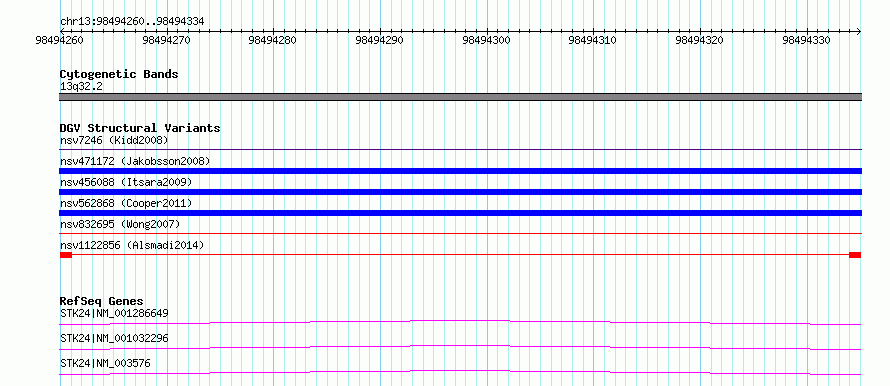Image resolution: width=890 pixels, height=386 pixels.
Task: Select the blue nsv456088 variant bar
Action: coord(460,192)
